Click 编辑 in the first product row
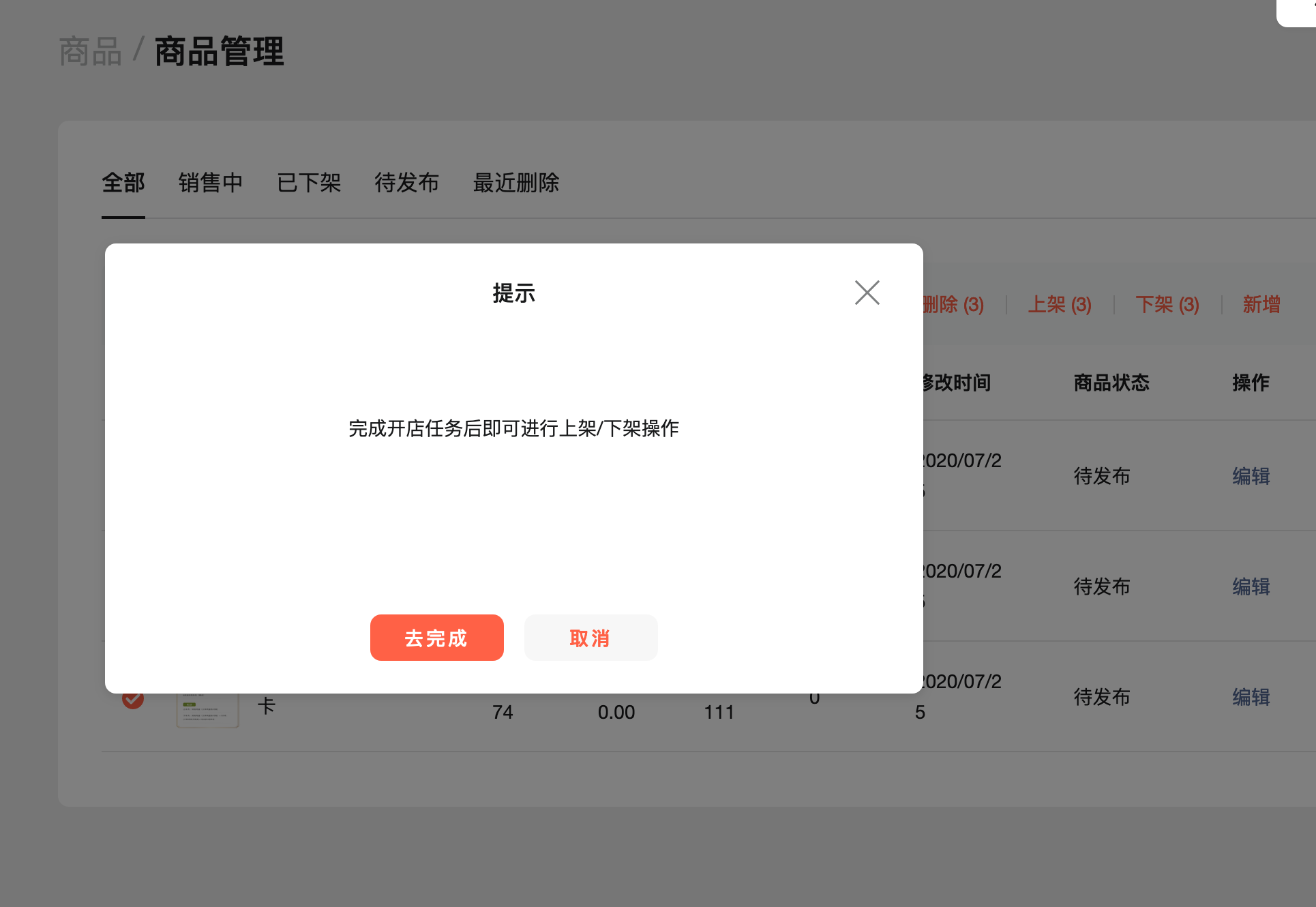This screenshot has width=1316, height=907. pyautogui.click(x=1251, y=476)
